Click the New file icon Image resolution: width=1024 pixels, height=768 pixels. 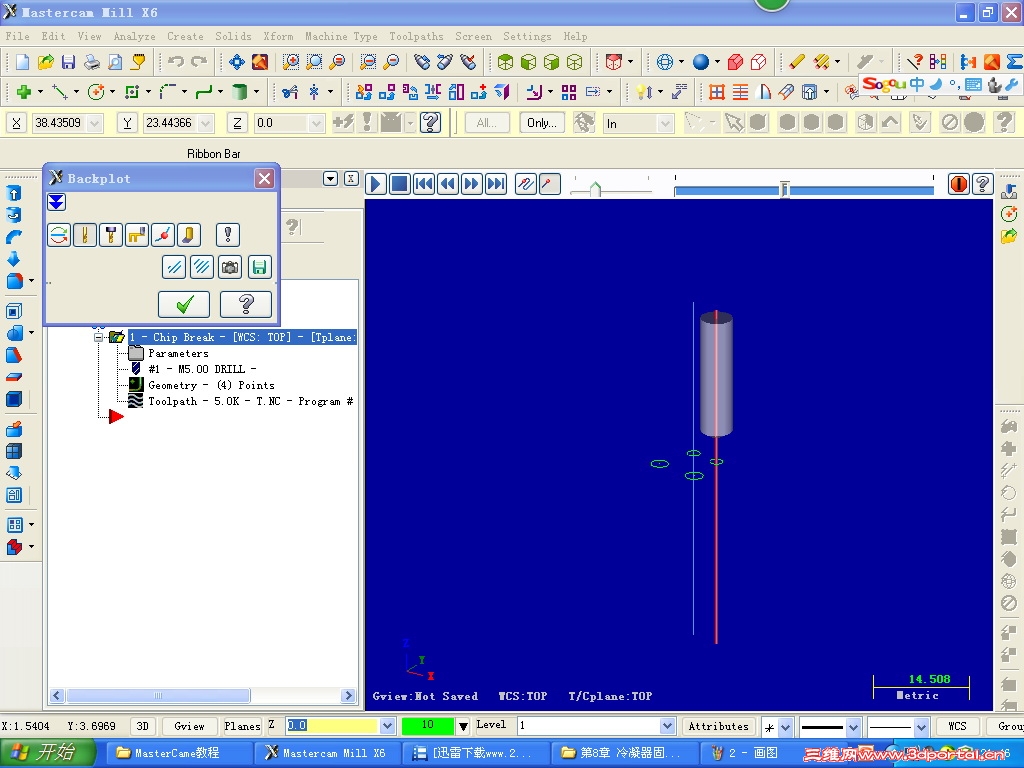tap(22, 62)
